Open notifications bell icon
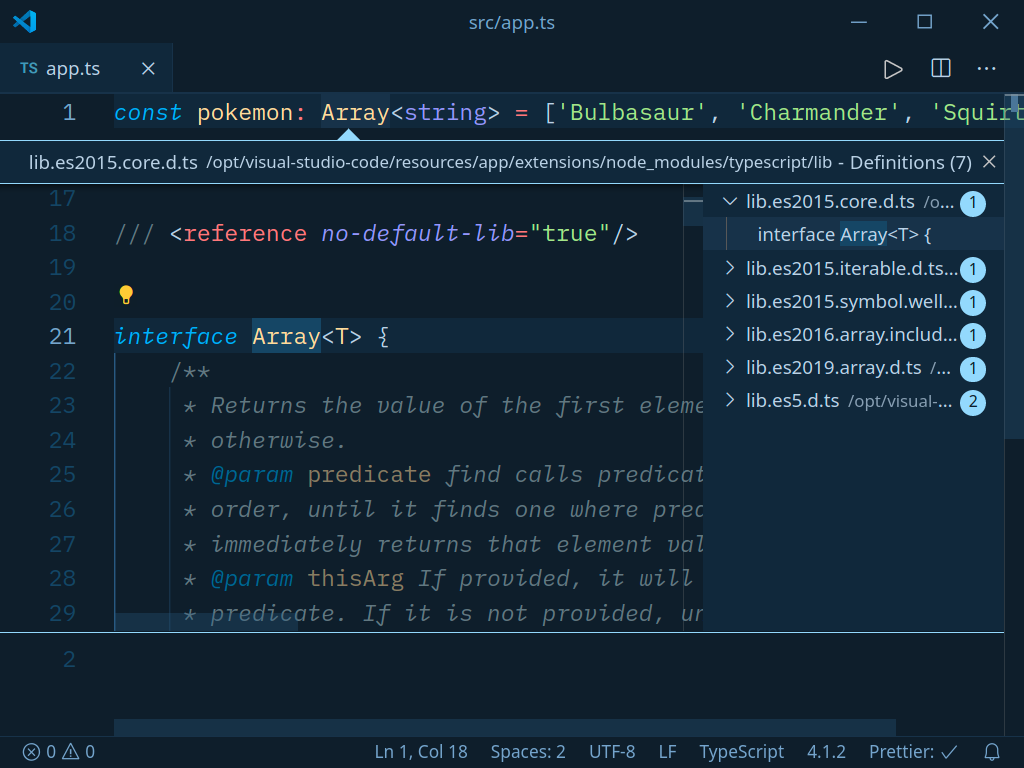 click(x=991, y=752)
